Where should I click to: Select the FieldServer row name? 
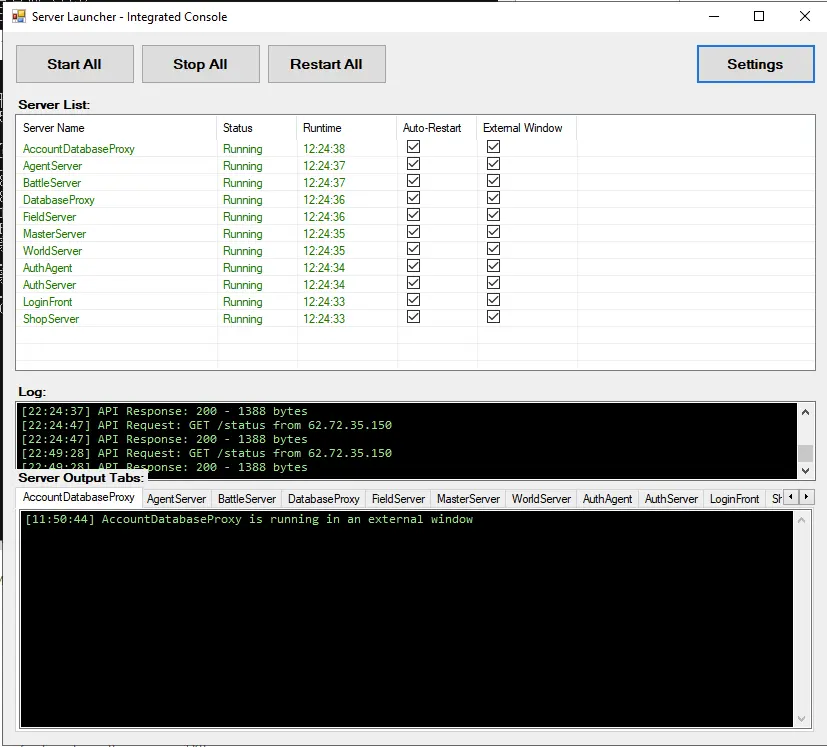coord(49,217)
